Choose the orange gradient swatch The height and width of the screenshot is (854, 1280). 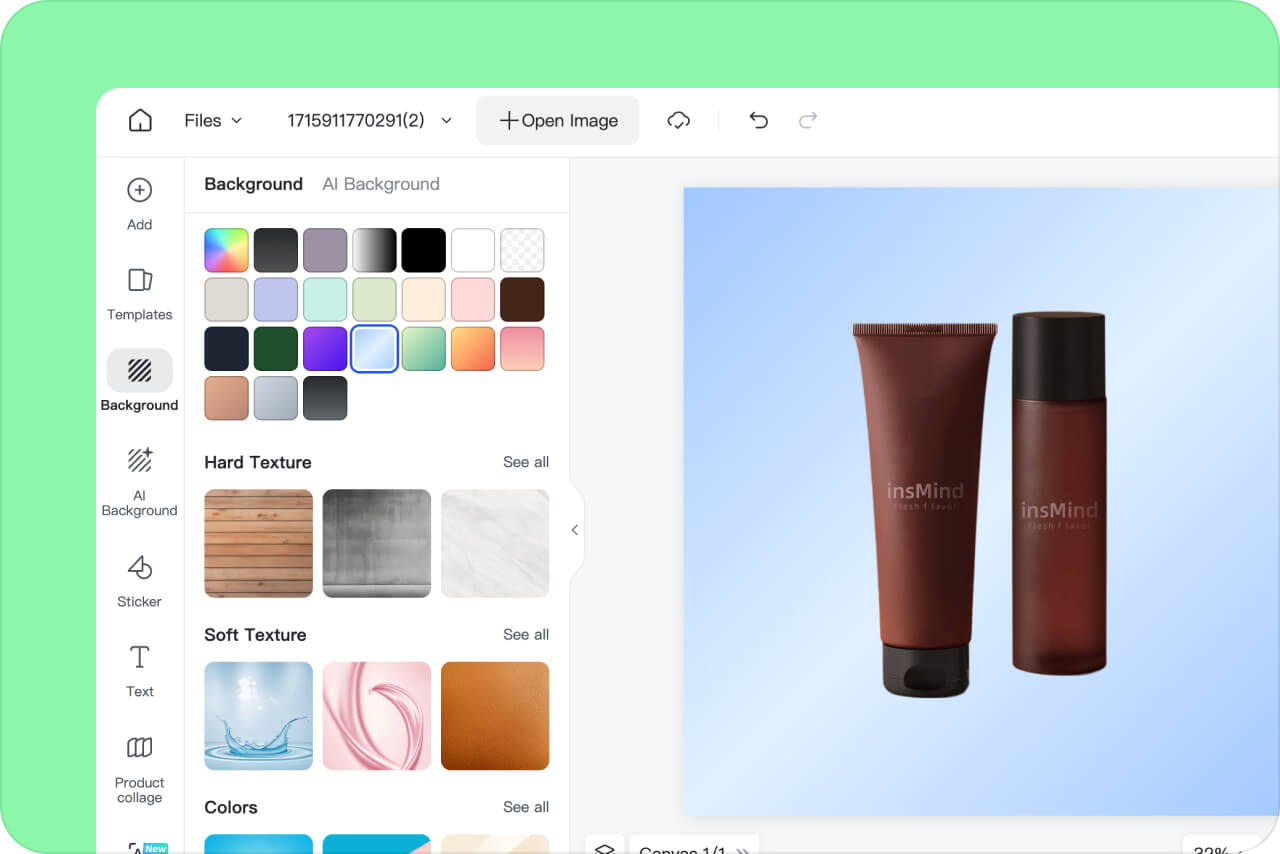[x=473, y=349]
